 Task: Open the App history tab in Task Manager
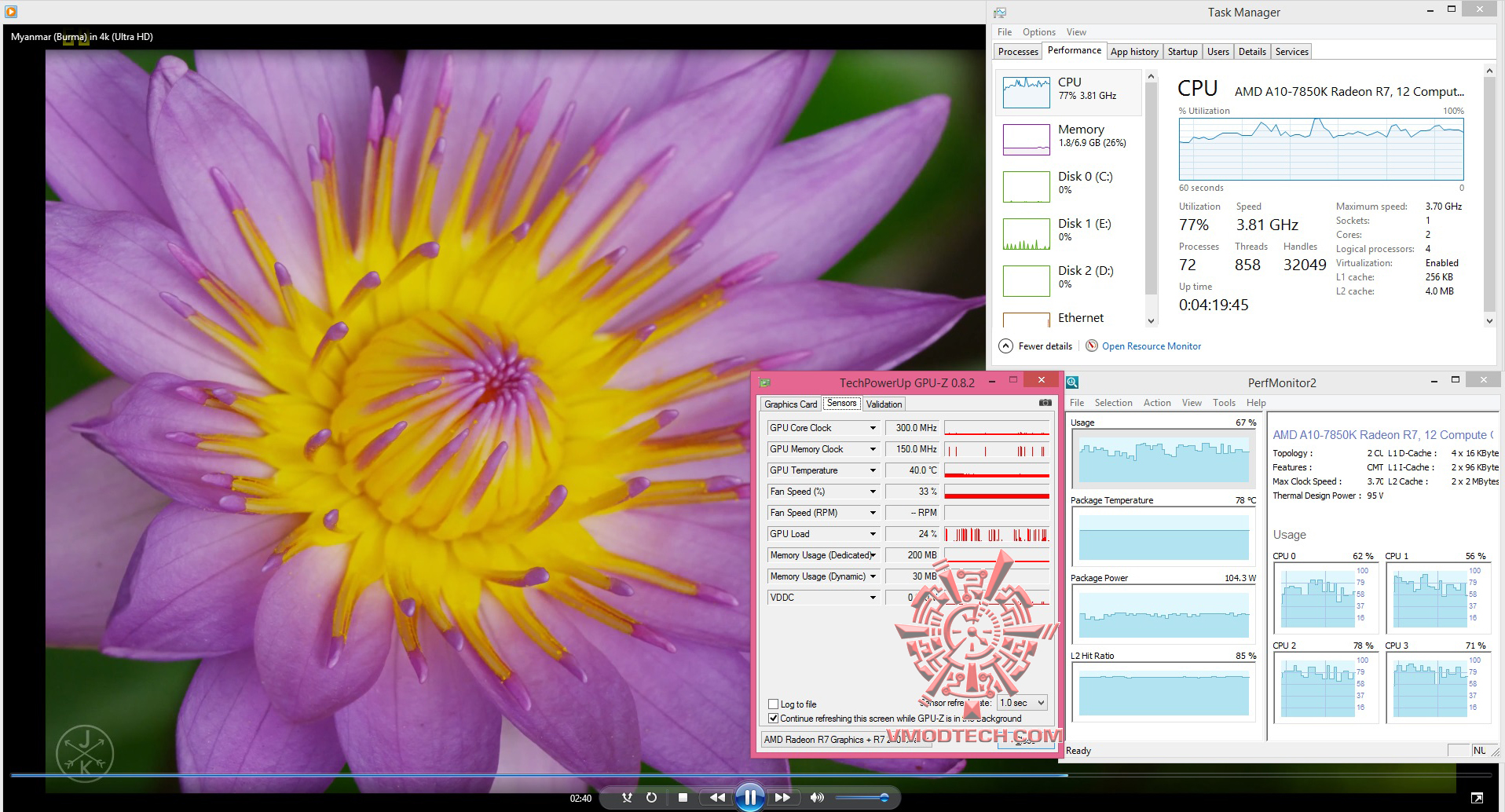[1134, 52]
